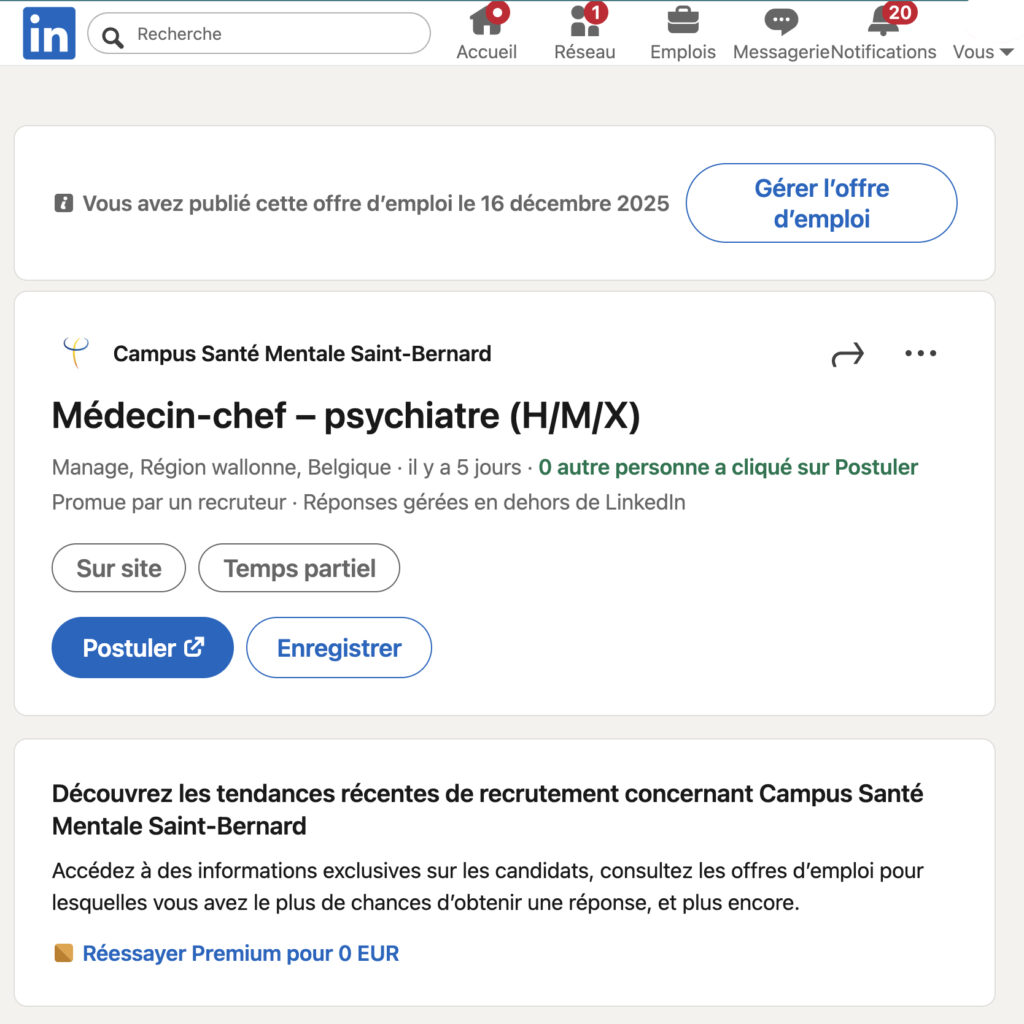Click the search magnifier icon
This screenshot has height=1024, width=1024.
[114, 36]
